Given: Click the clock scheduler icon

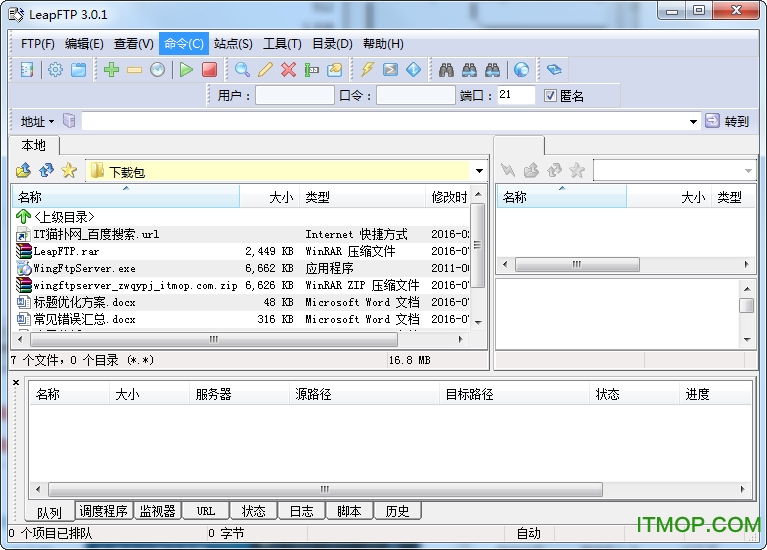Looking at the screenshot, I should pos(157,69).
